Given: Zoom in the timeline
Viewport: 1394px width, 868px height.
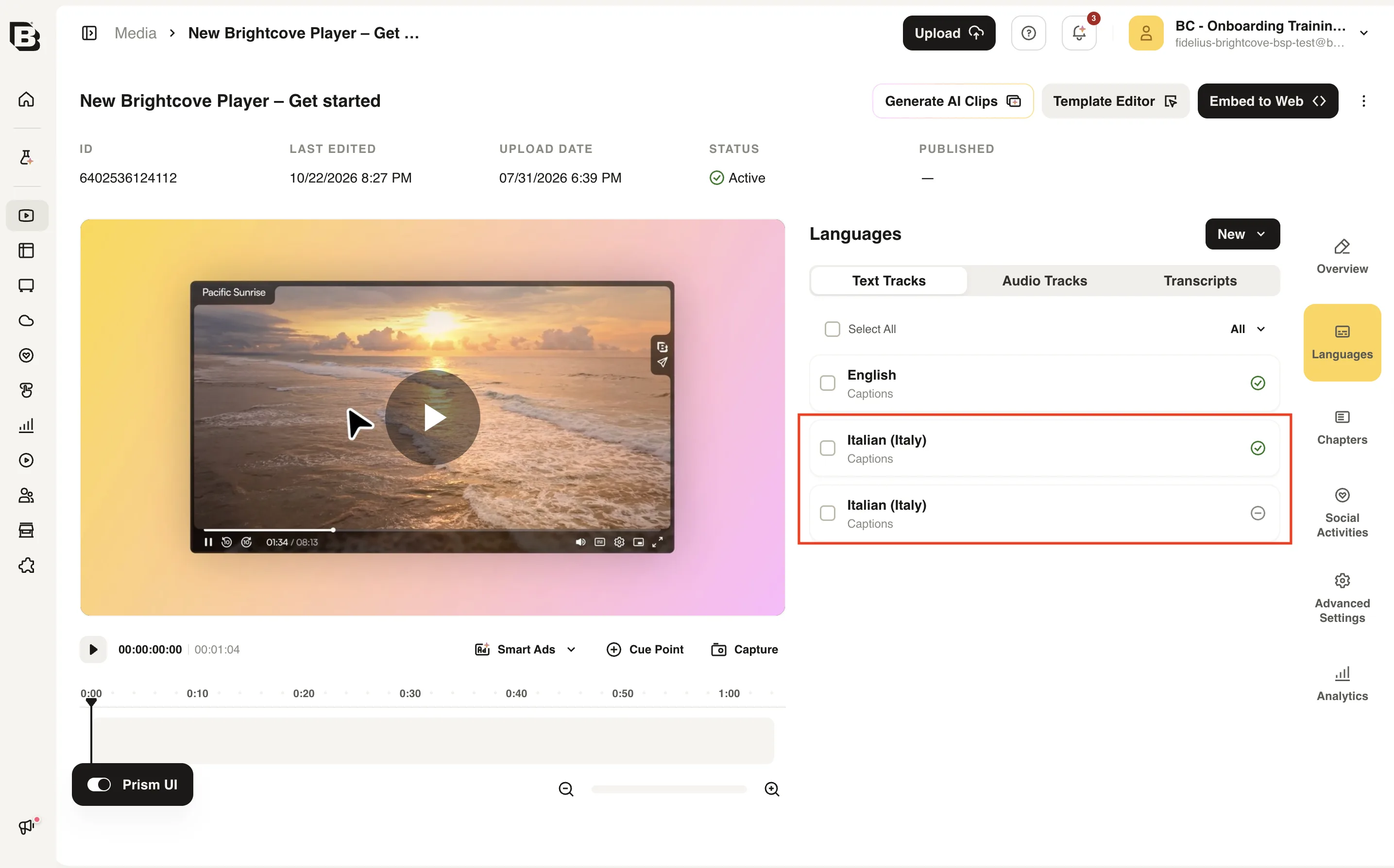Looking at the screenshot, I should (x=772, y=789).
